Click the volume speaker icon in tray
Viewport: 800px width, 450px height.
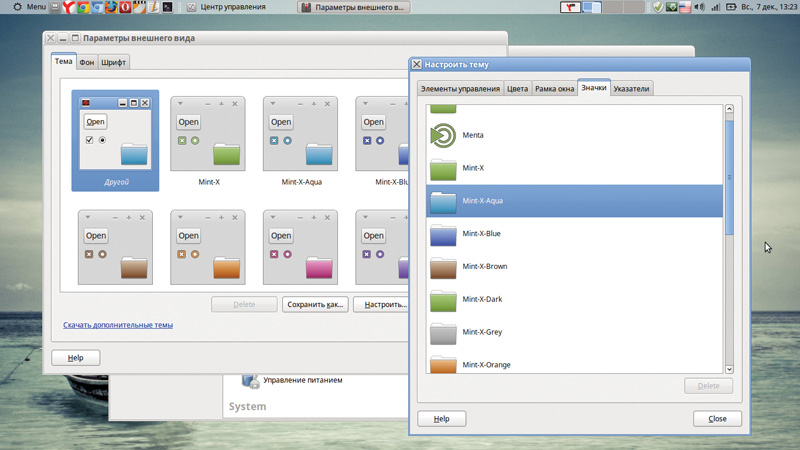click(699, 7)
